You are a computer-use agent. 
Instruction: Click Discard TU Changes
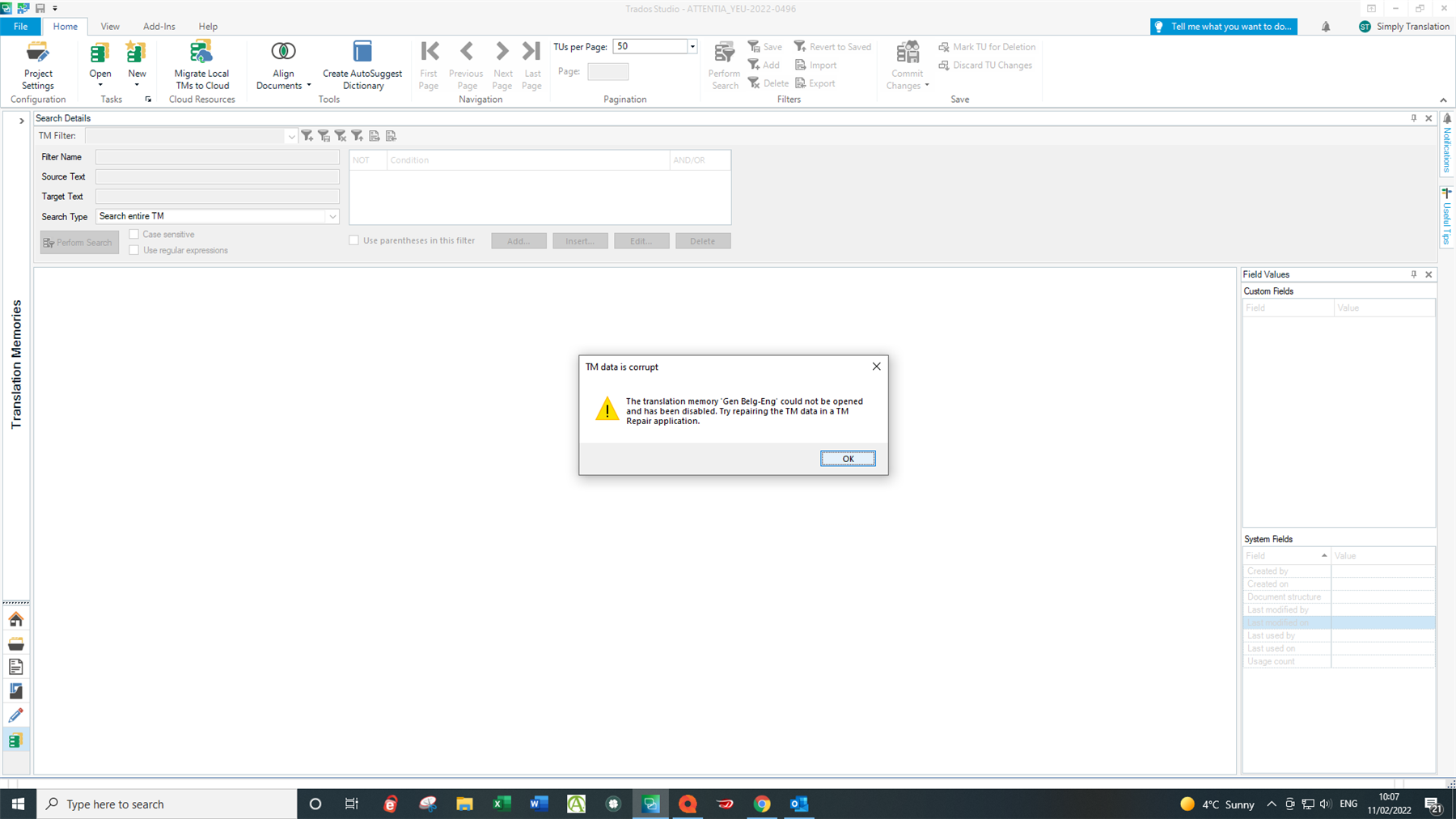pos(985,65)
